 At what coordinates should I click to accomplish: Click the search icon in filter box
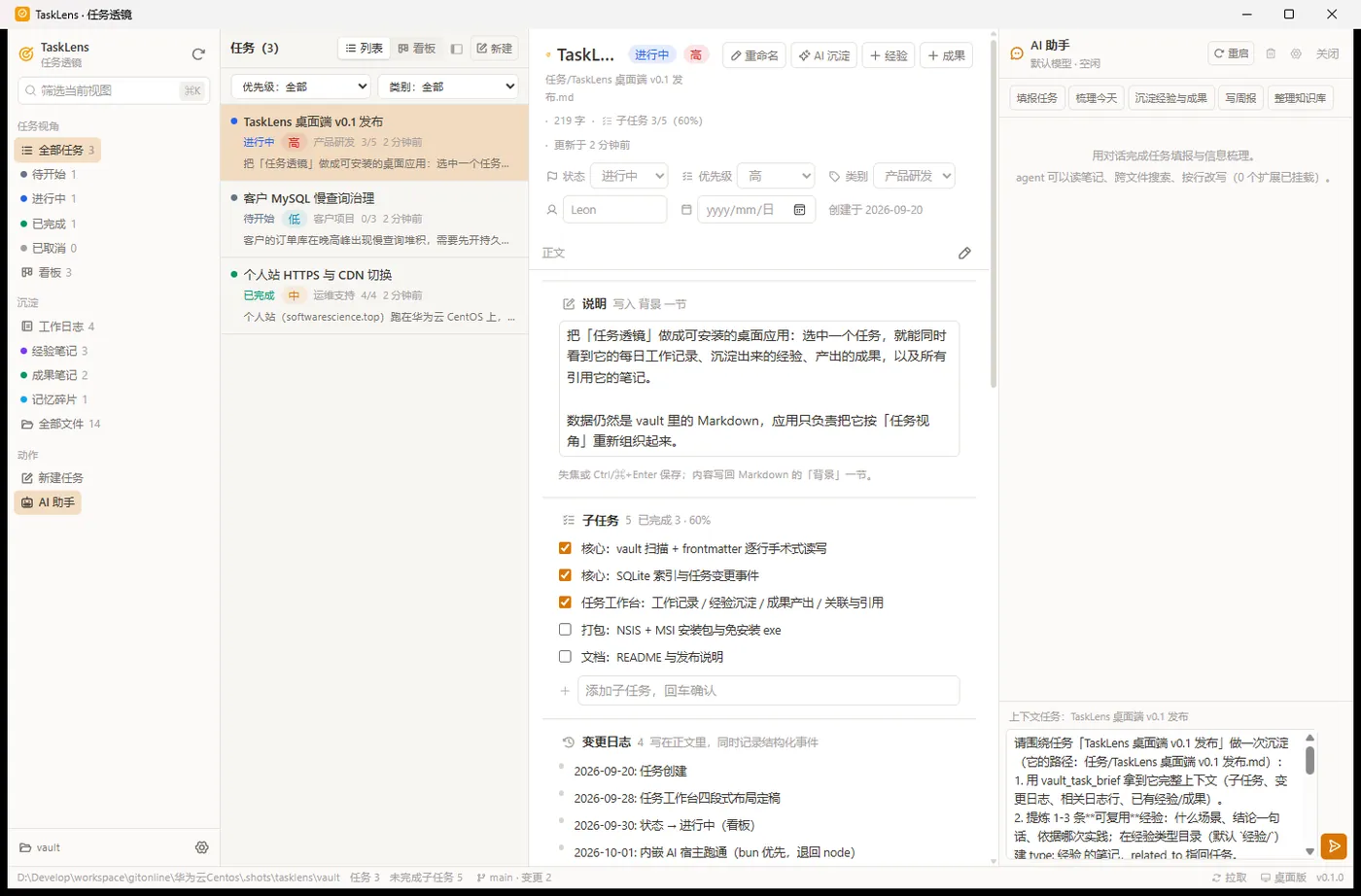pyautogui.click(x=30, y=90)
